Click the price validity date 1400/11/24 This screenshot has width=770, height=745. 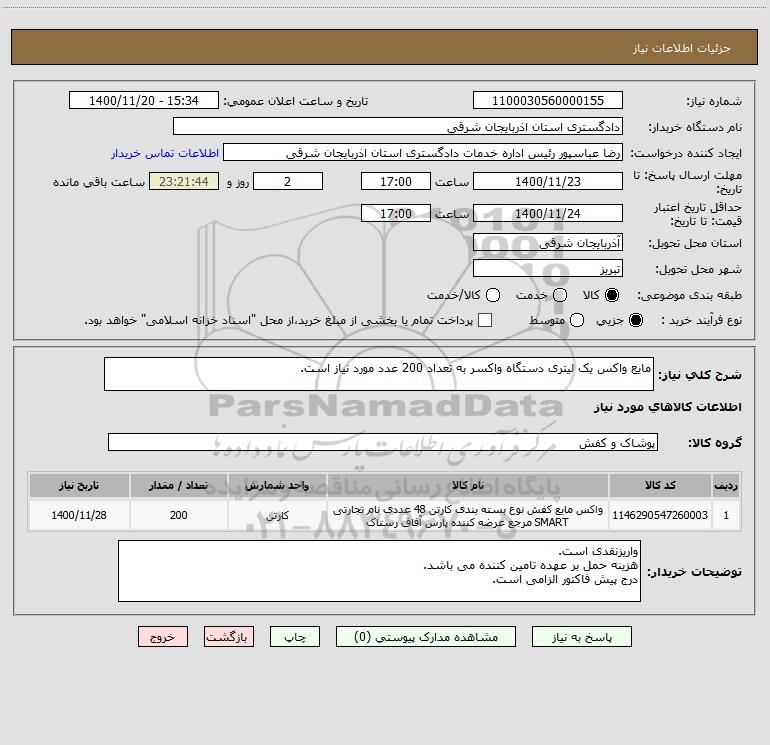[x=548, y=213]
